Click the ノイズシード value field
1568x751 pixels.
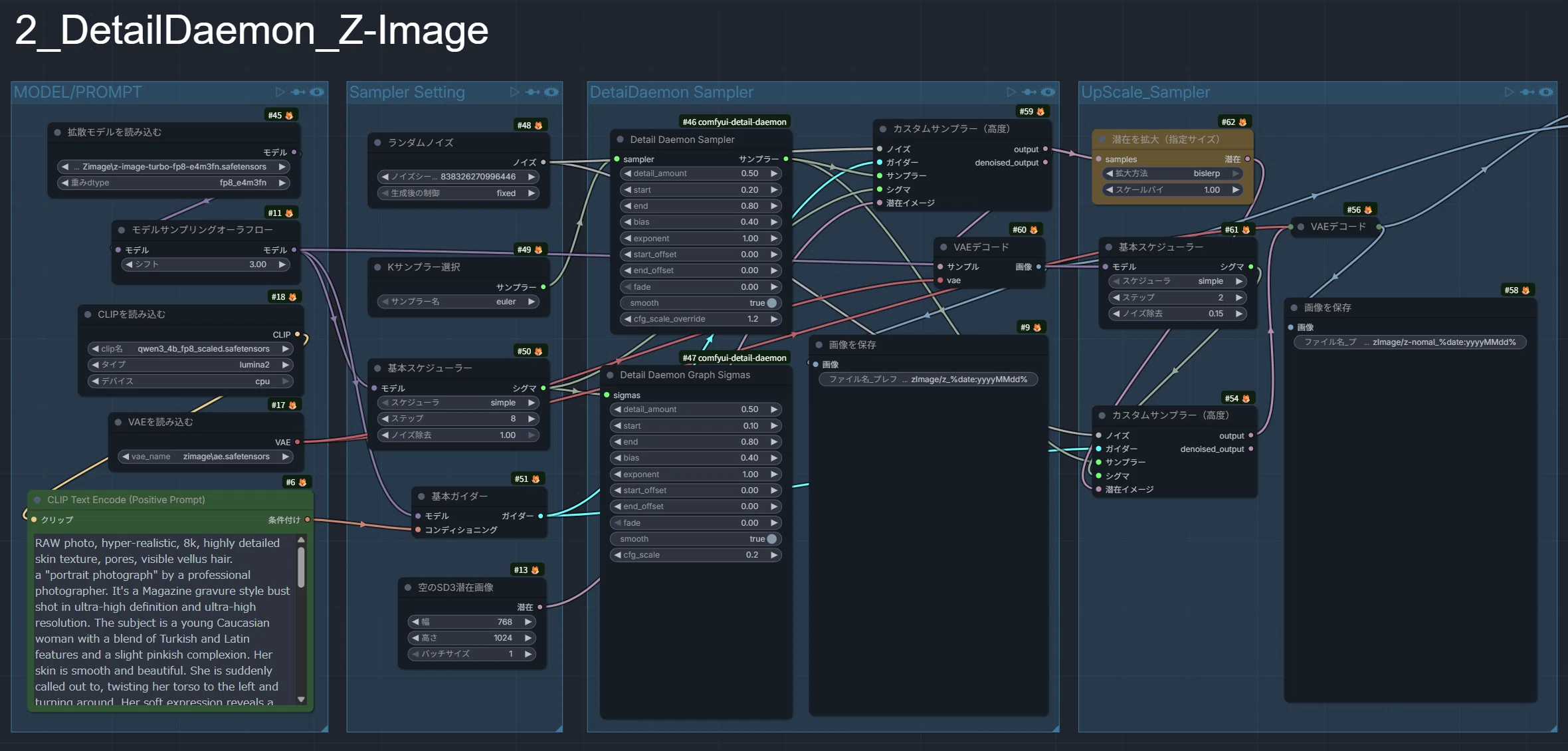(458, 177)
